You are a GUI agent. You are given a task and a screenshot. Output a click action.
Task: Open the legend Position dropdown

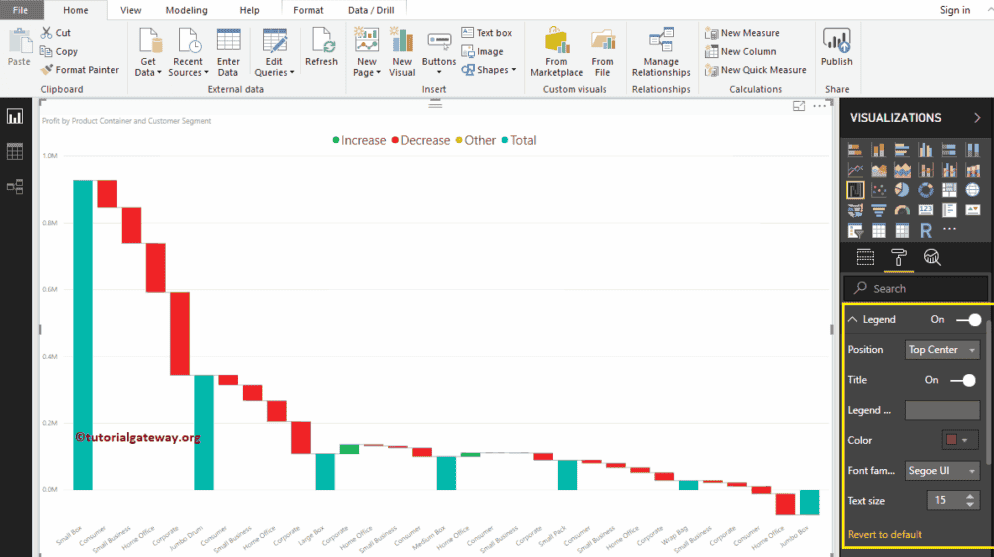[942, 350]
